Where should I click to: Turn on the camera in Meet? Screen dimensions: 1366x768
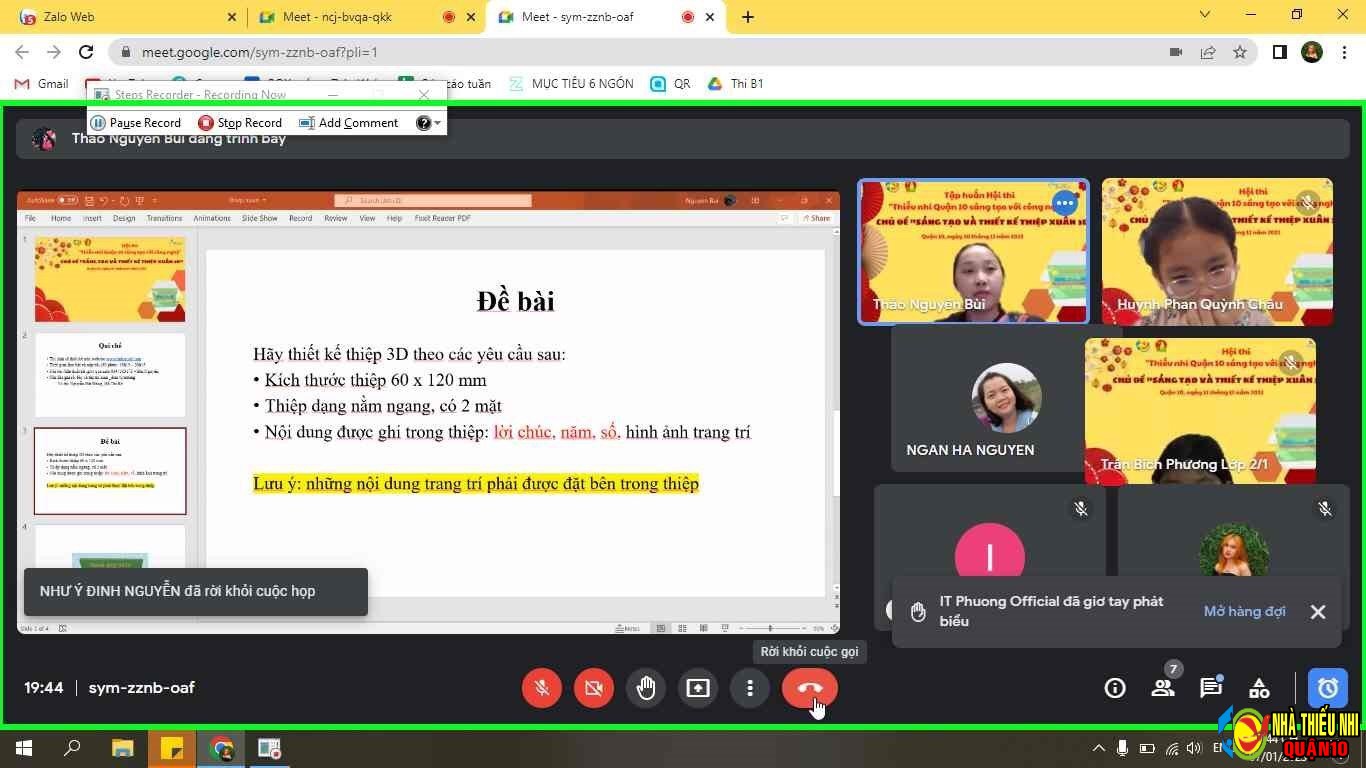click(x=594, y=688)
